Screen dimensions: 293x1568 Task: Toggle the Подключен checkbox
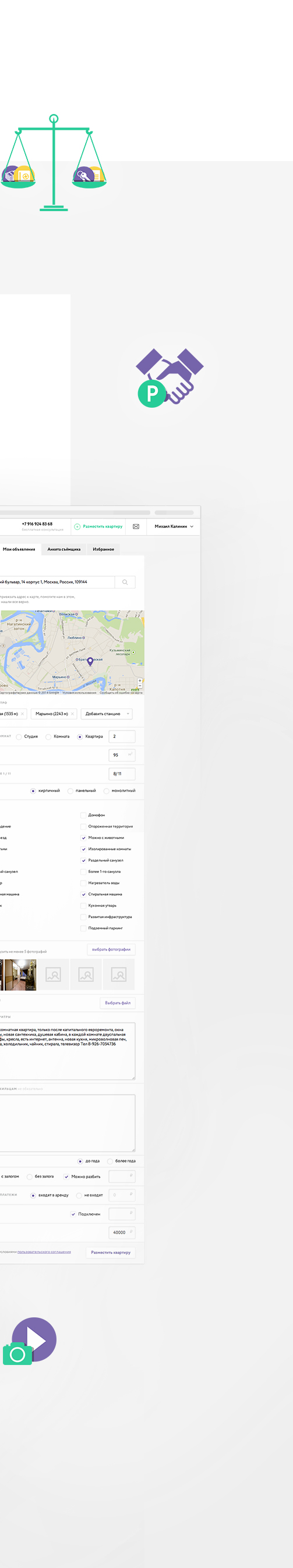(x=73, y=1214)
